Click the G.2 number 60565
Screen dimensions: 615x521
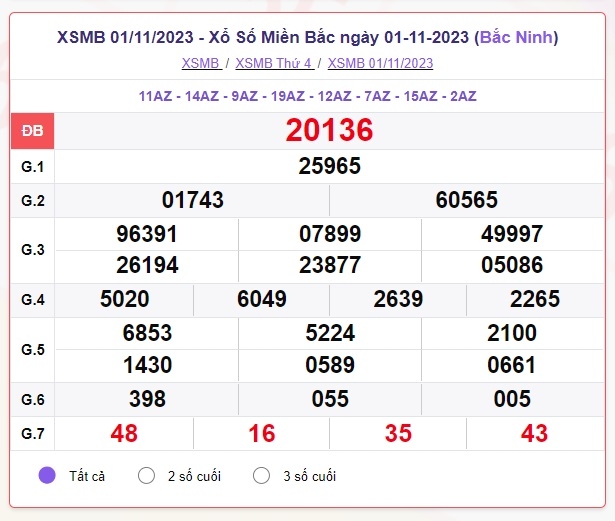point(466,200)
